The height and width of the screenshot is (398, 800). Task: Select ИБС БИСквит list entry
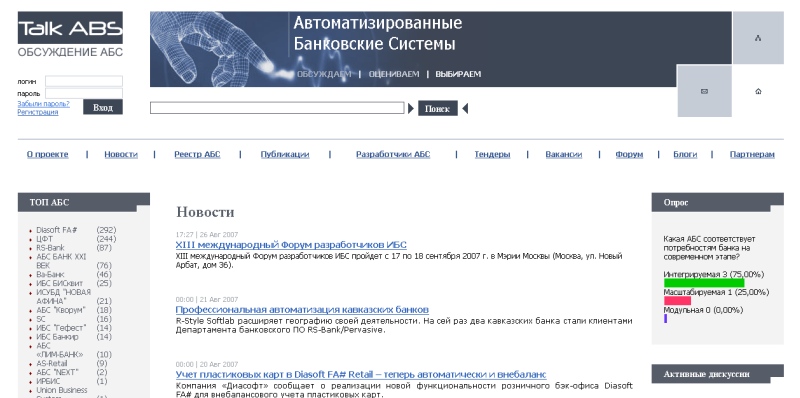[59, 283]
